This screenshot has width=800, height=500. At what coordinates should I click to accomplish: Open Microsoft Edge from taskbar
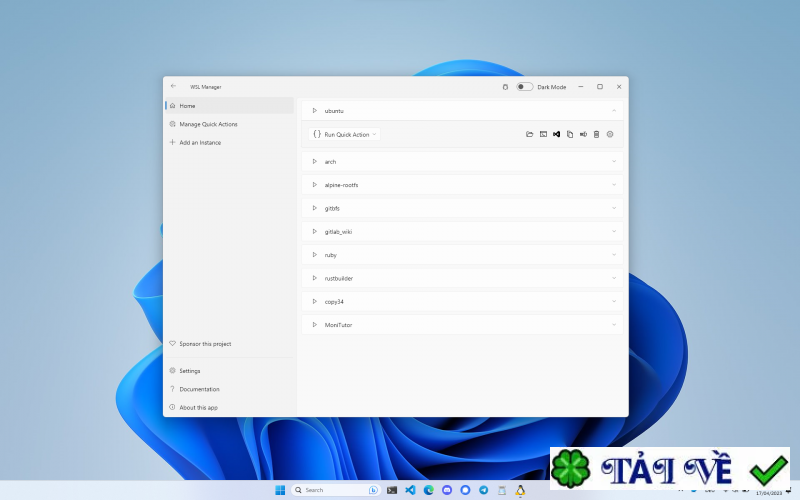pos(429,490)
